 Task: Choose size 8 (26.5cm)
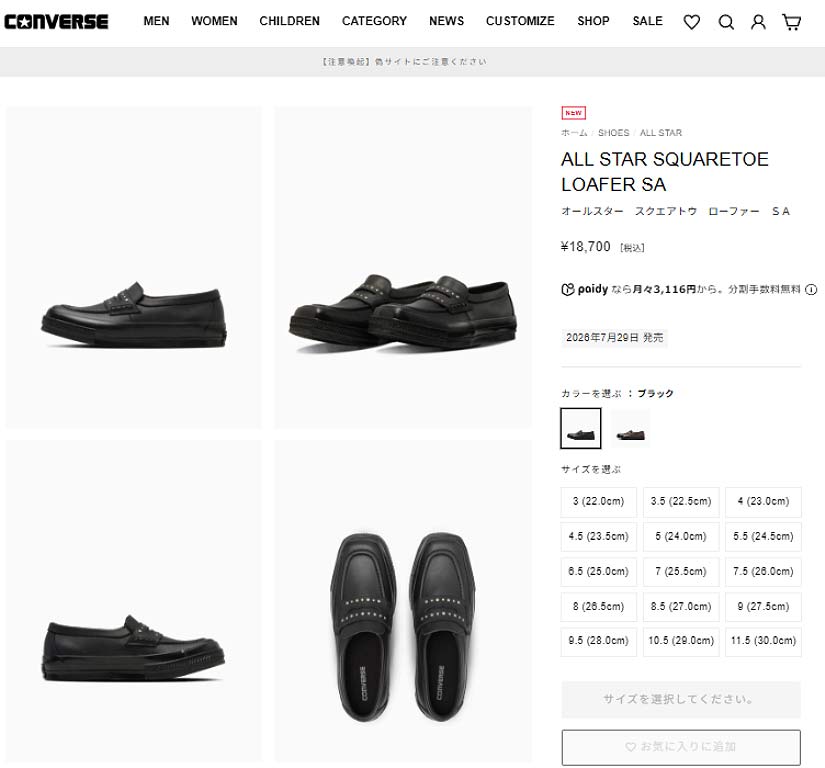point(599,607)
